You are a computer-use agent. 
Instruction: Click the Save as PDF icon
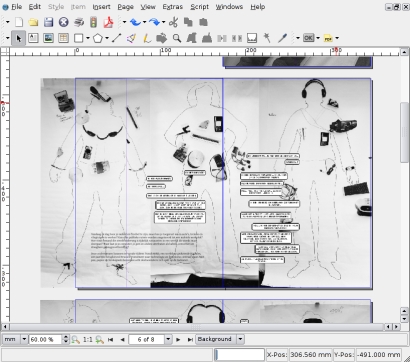coord(108,22)
